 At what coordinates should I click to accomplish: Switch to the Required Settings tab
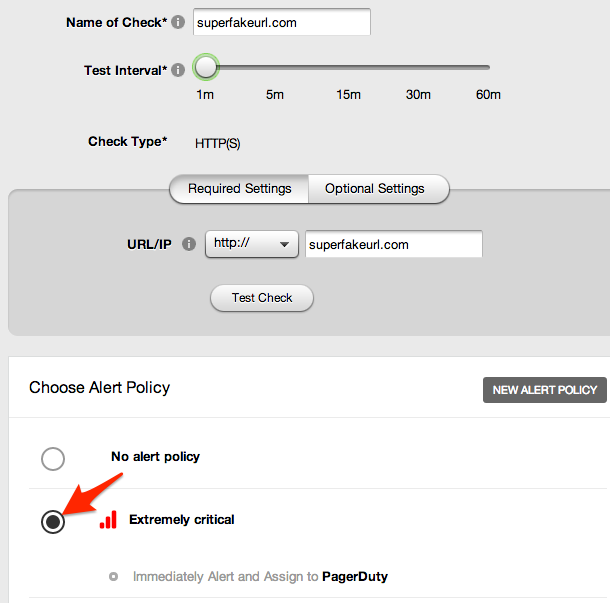[240, 188]
